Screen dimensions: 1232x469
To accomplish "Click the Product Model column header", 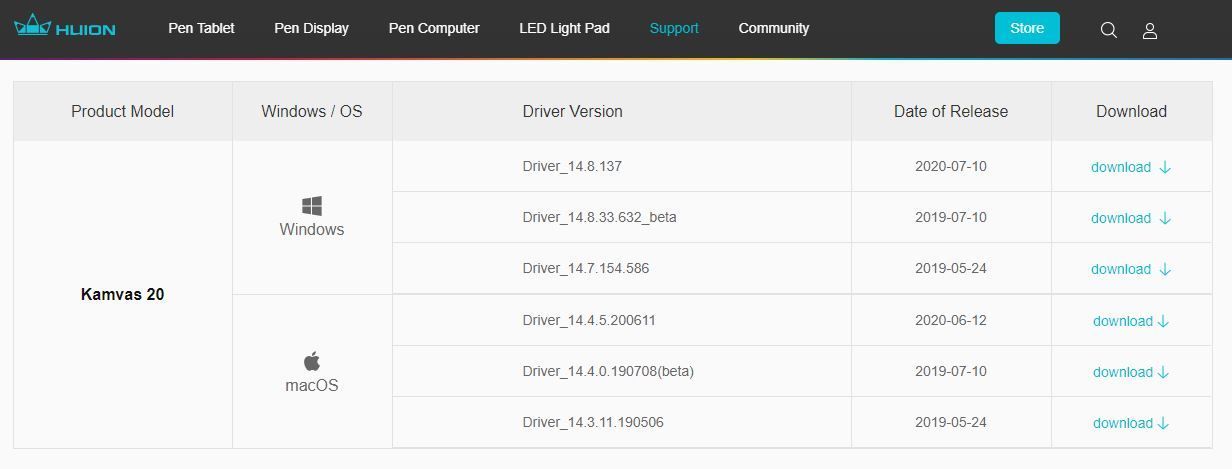I will (123, 111).
